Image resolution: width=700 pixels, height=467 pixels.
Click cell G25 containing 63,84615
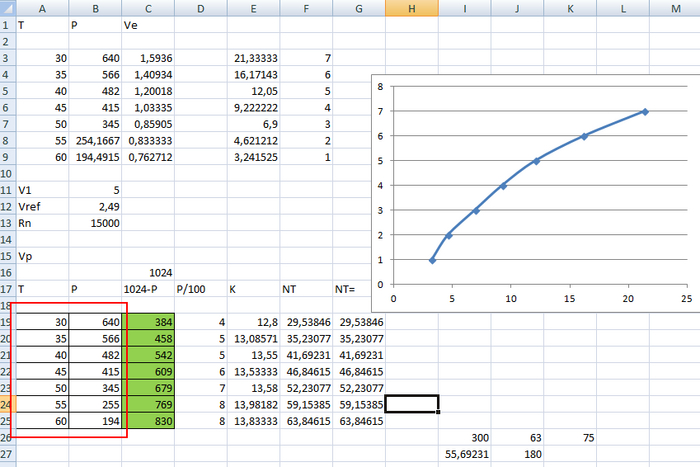click(358, 421)
